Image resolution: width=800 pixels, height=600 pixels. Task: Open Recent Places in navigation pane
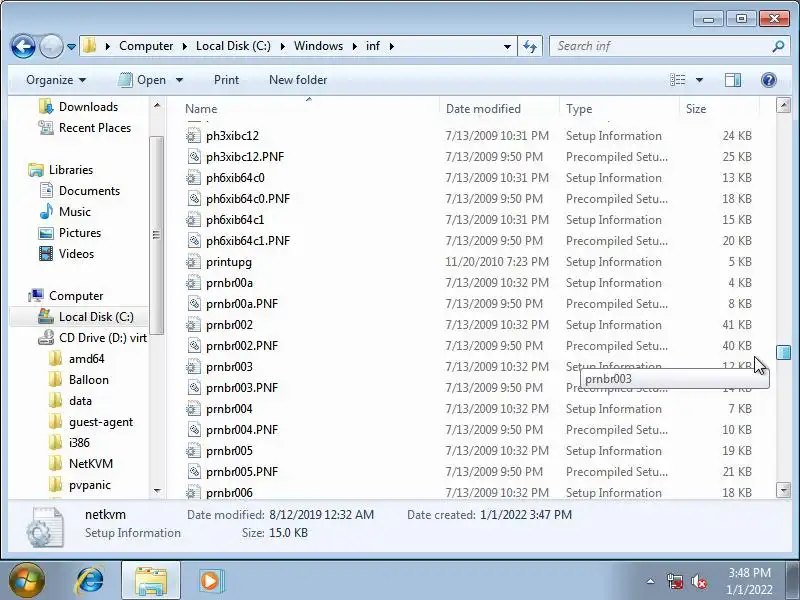click(x=95, y=128)
